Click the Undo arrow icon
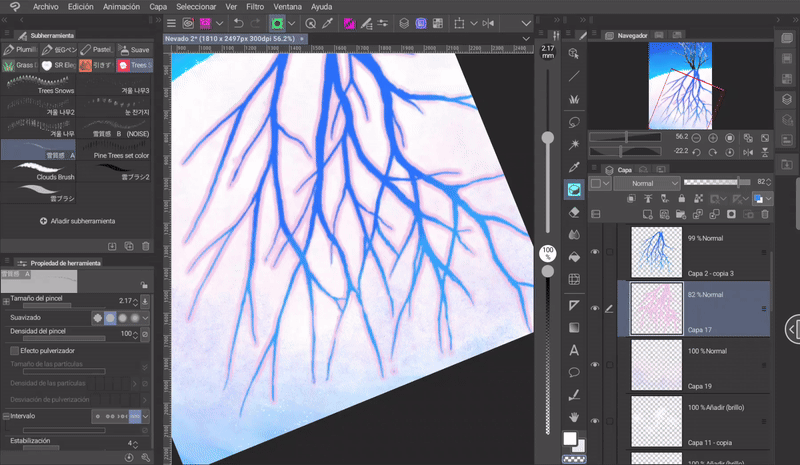Viewport: 800px width, 465px height. click(x=237, y=22)
